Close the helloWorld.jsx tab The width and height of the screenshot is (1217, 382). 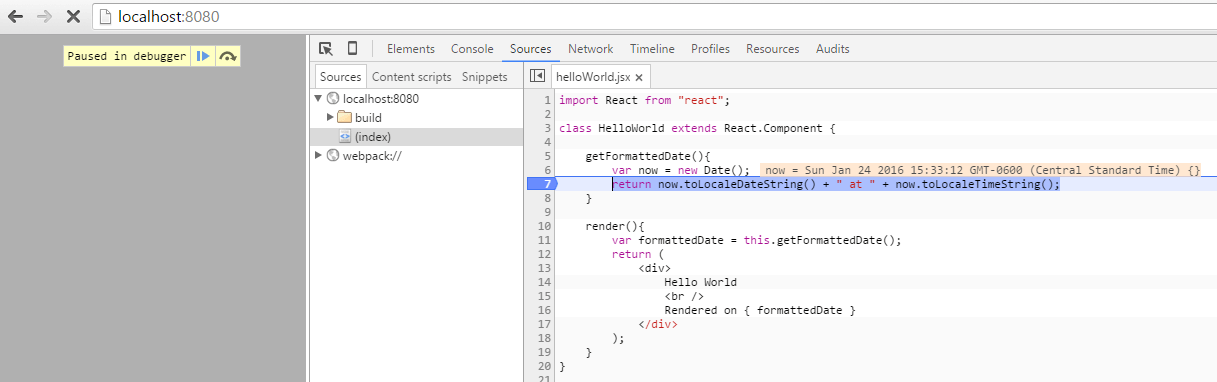[640, 77]
